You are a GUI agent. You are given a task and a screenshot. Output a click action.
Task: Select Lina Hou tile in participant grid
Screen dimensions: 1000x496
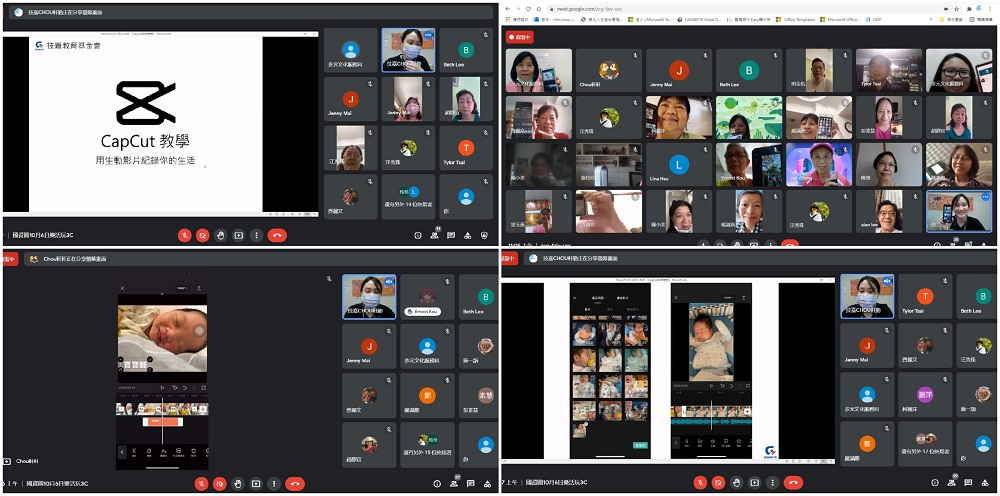coord(679,164)
